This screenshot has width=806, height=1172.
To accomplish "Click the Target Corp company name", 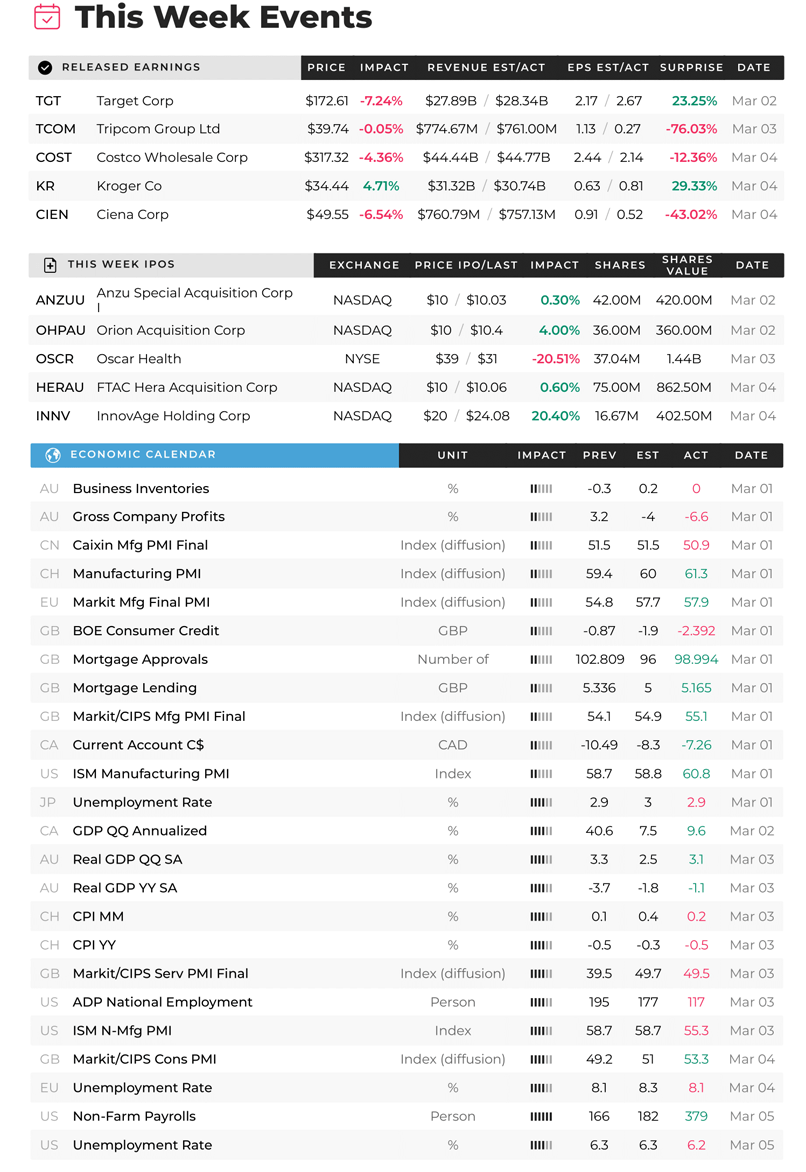I will point(135,101).
